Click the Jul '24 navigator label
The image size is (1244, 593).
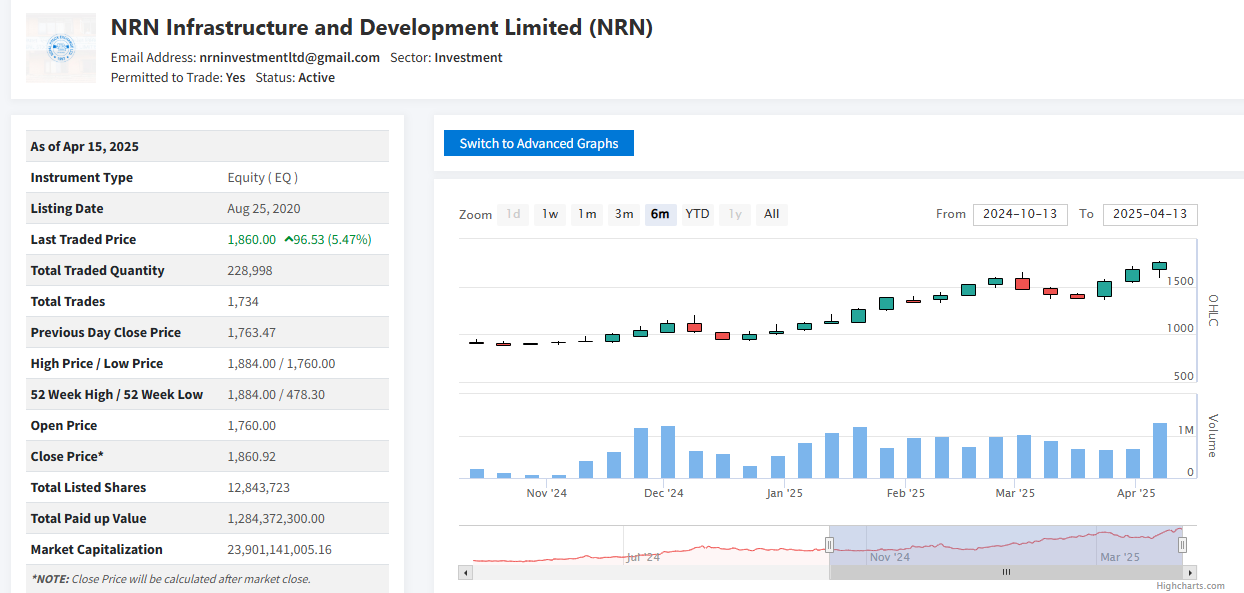click(643, 557)
